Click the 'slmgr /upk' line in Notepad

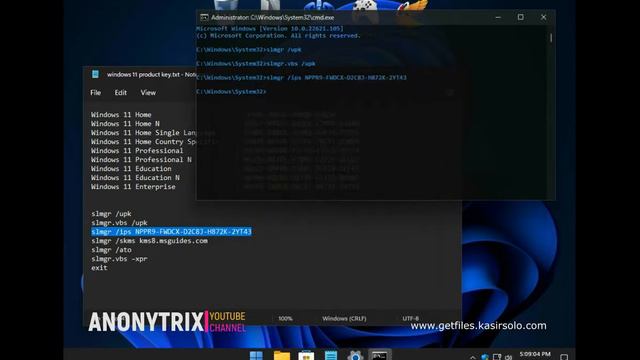tap(111, 213)
